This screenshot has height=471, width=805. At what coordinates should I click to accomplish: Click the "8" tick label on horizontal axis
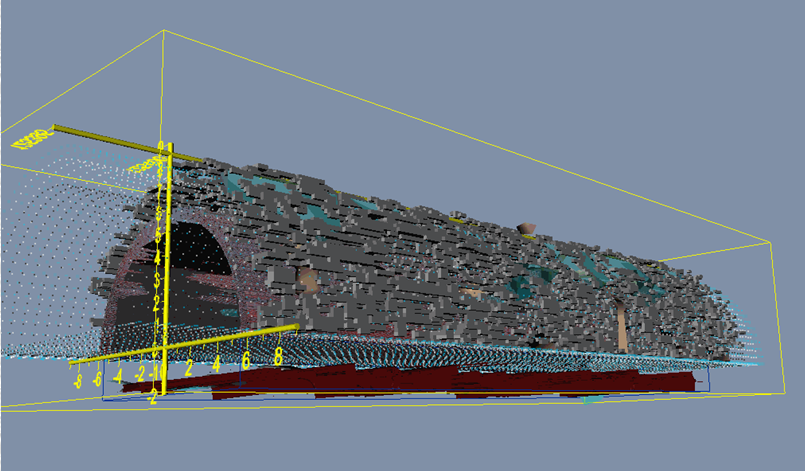pos(278,355)
